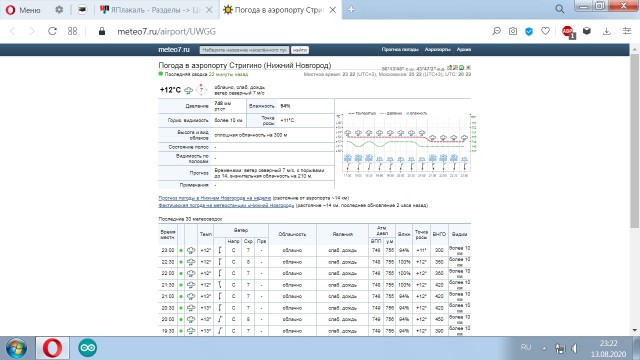Open the Speed Dial start page
640x360 pixels.
pos(72,31)
